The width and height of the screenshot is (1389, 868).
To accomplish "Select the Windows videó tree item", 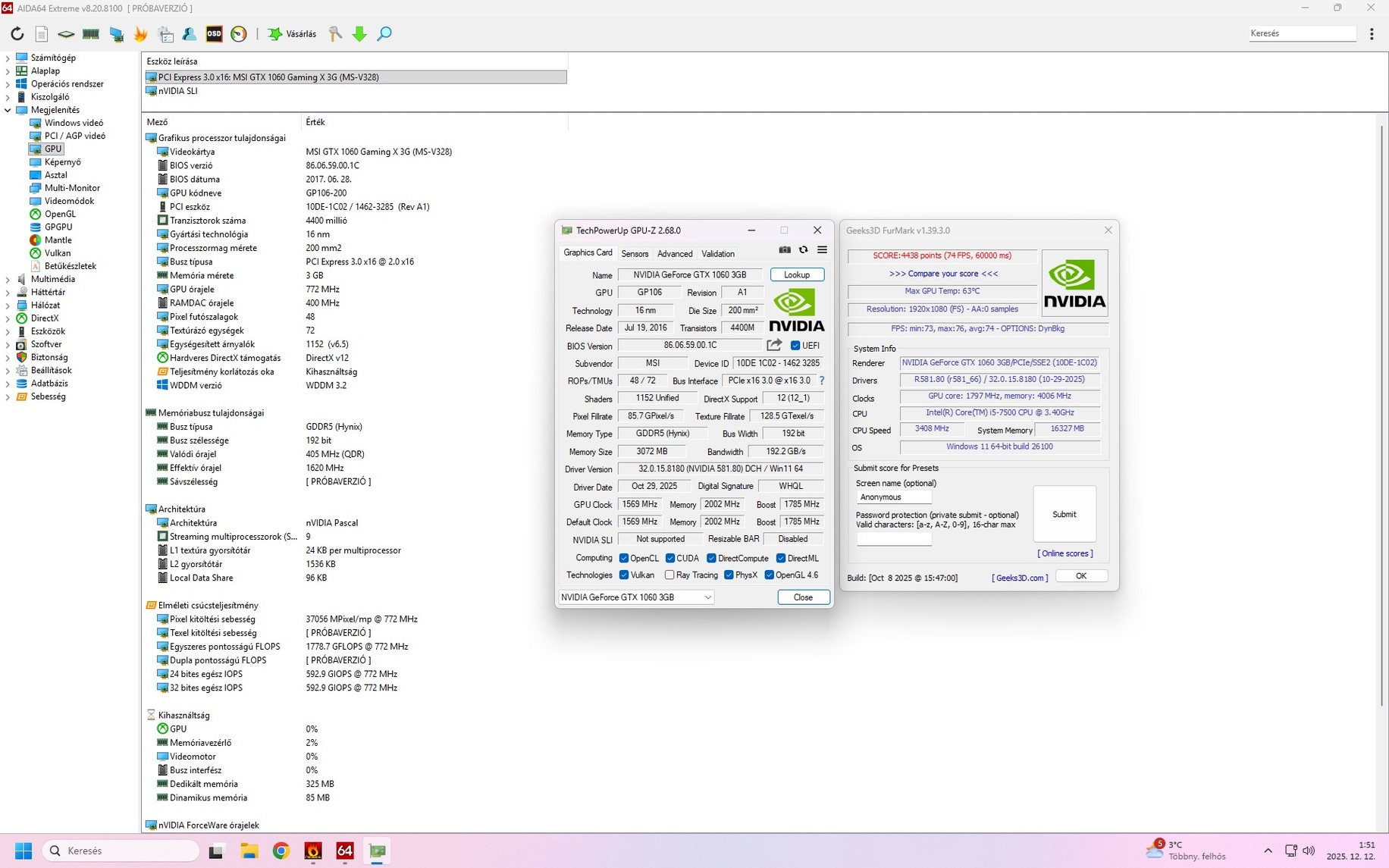I will click(74, 123).
